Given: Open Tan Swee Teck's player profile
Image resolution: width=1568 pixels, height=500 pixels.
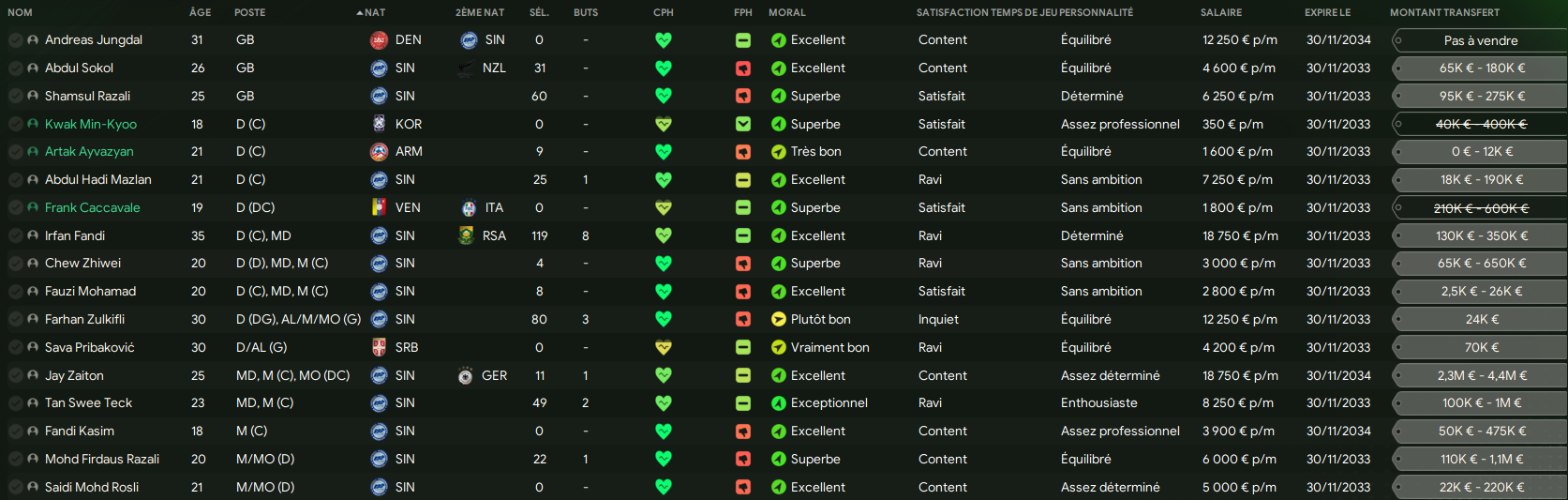Looking at the screenshot, I should tap(88, 403).
